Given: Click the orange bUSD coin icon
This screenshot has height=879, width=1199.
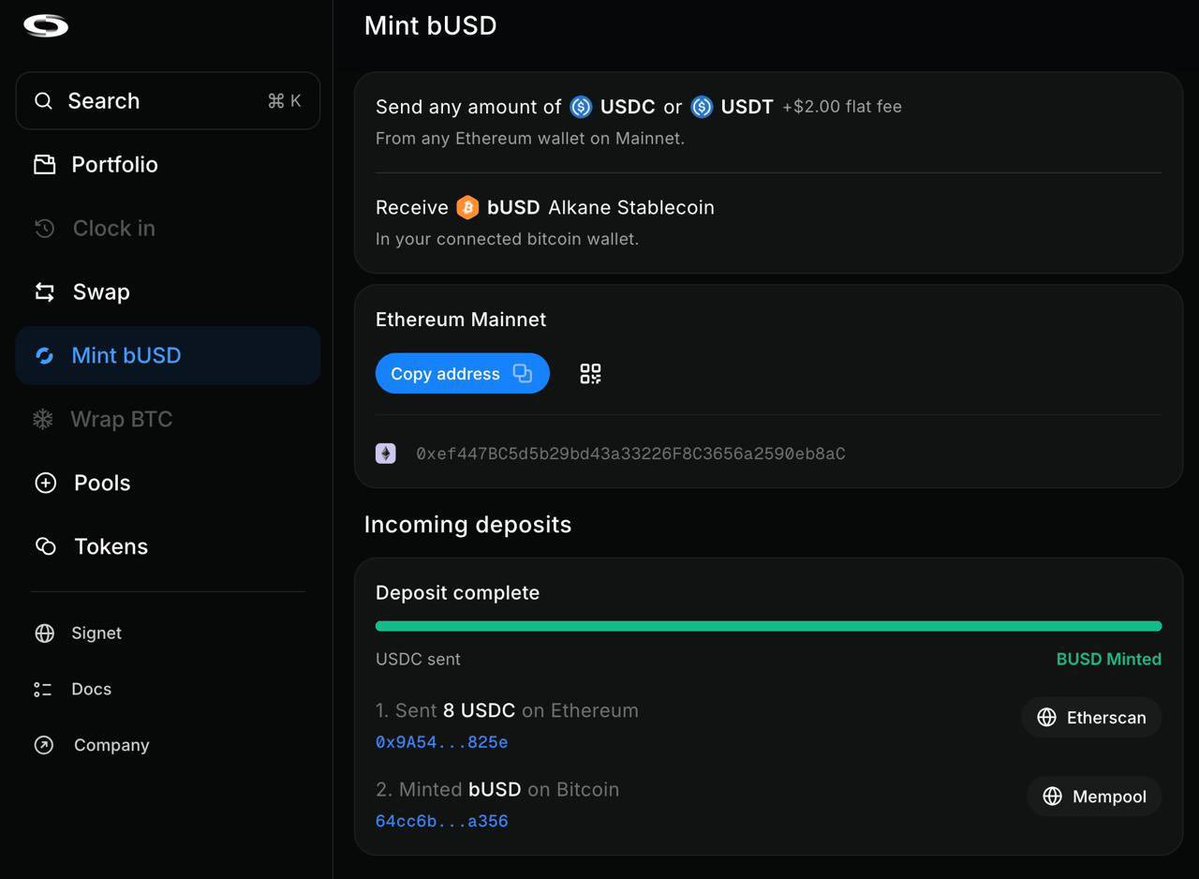Looking at the screenshot, I should click(x=467, y=207).
